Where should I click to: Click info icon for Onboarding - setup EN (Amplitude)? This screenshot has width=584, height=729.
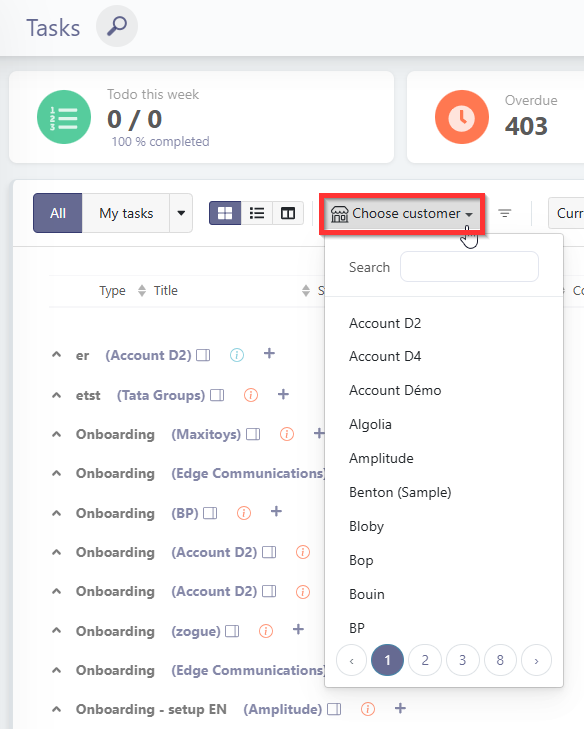(x=368, y=709)
